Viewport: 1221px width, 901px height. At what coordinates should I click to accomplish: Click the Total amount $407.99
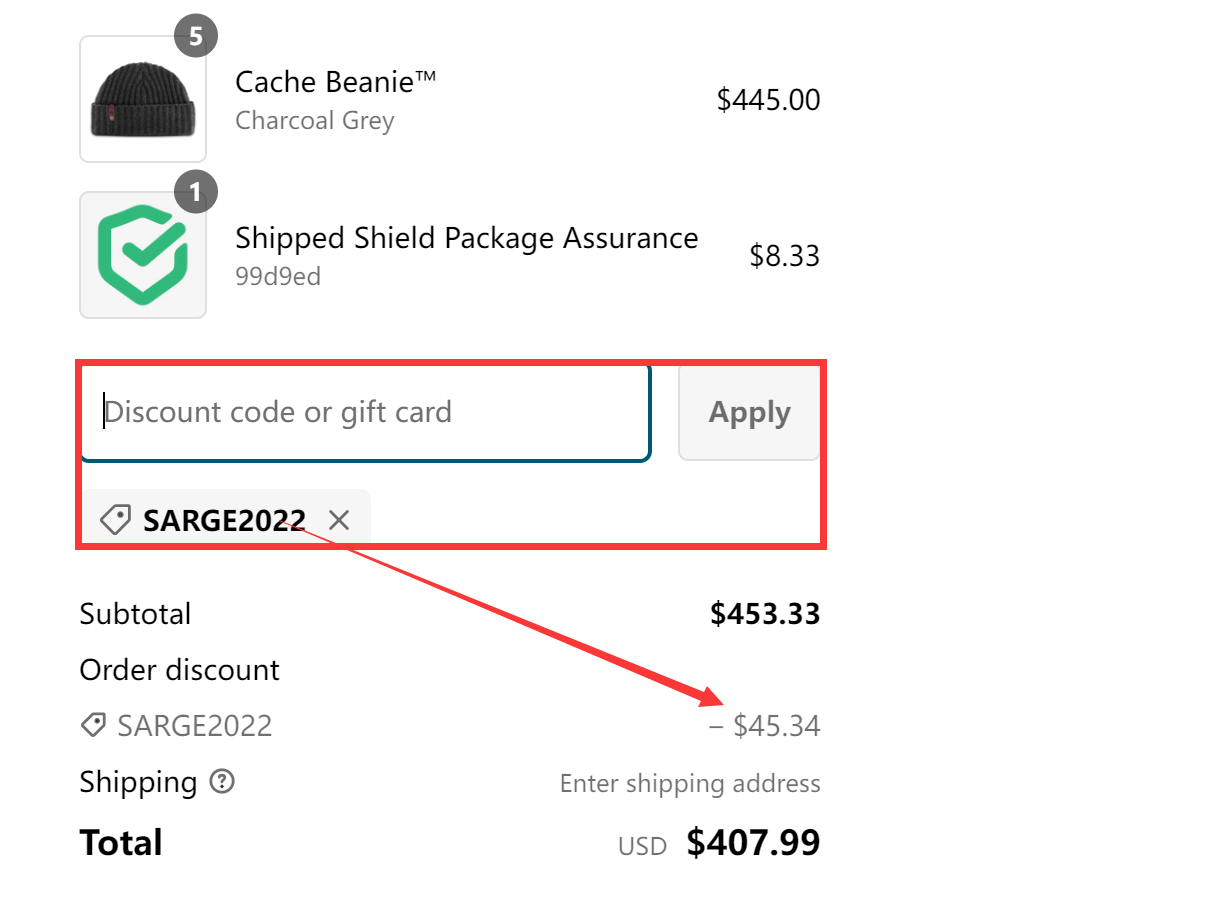(x=753, y=843)
